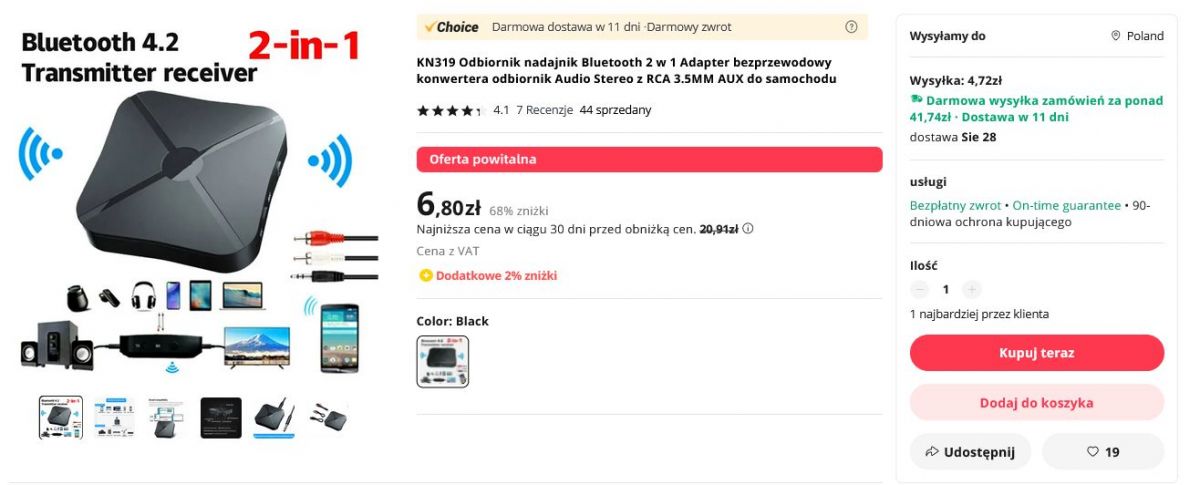Click the five-star rating icons
The height and width of the screenshot is (485, 1200).
pyautogui.click(x=450, y=111)
